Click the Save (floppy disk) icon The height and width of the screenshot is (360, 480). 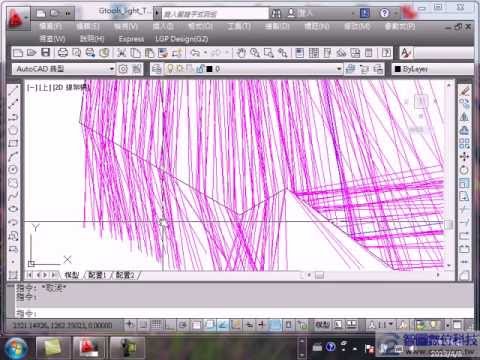(x=45, y=53)
